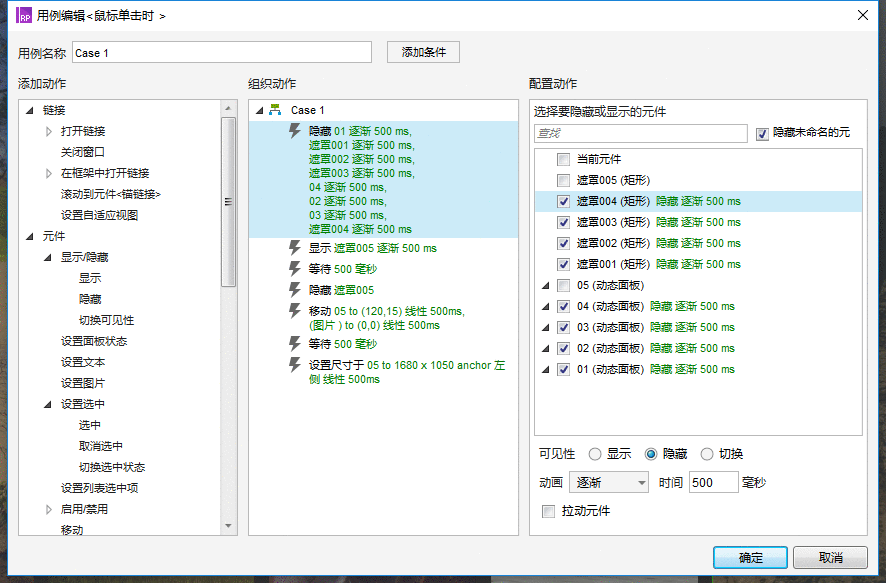Select 滚动到元件<锚链接> action
This screenshot has height=583, width=886.
(x=111, y=194)
